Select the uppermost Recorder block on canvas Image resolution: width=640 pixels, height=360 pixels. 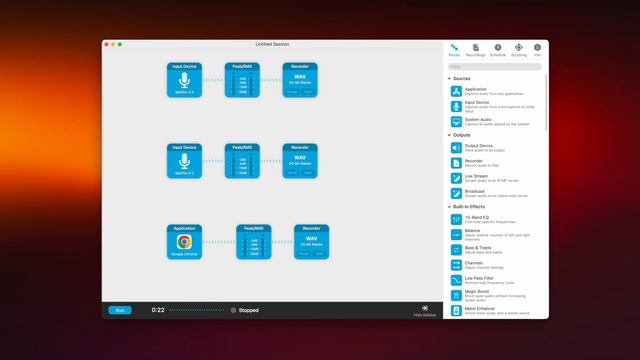[x=300, y=80]
